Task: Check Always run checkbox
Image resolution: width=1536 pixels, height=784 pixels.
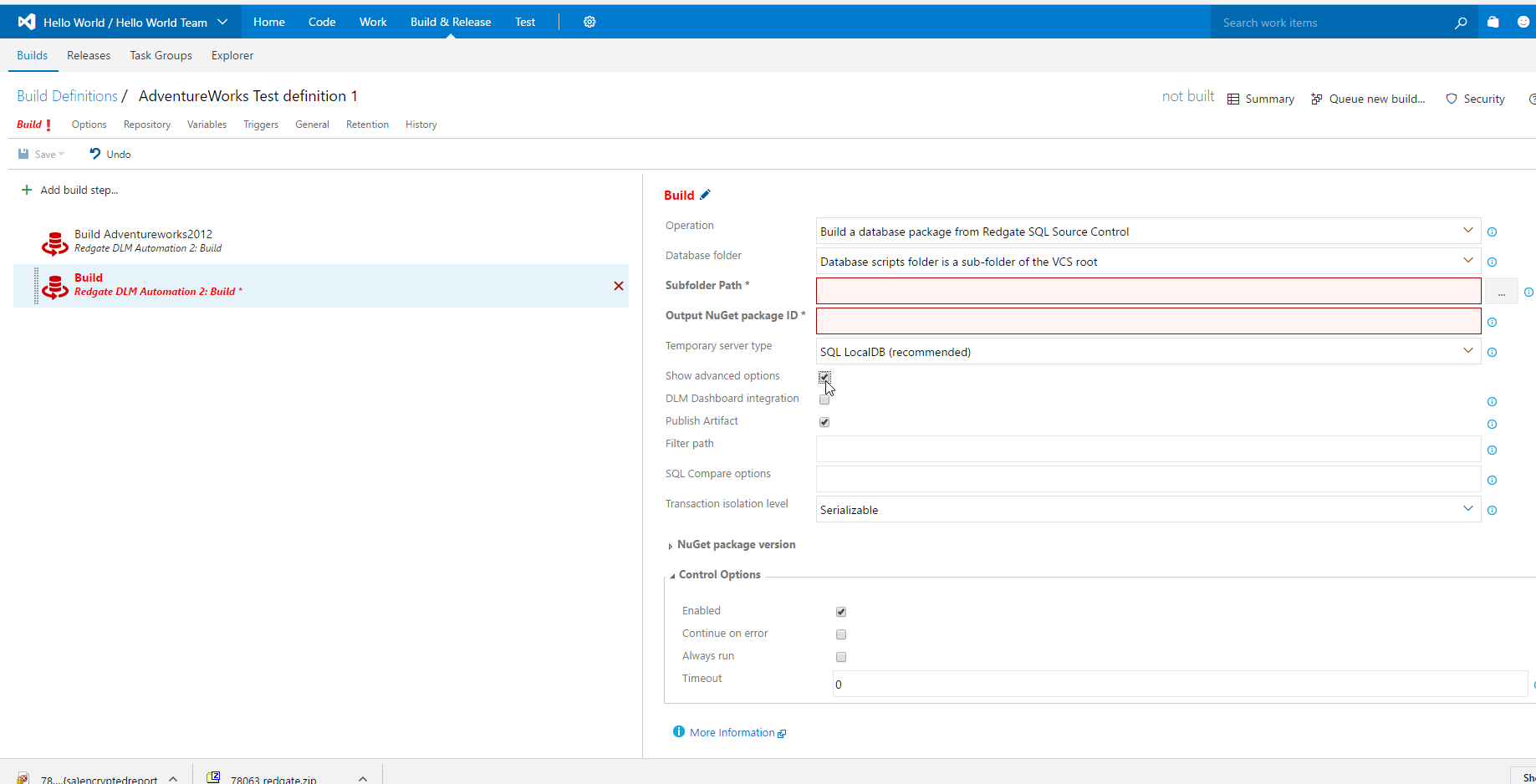Action: [841, 657]
